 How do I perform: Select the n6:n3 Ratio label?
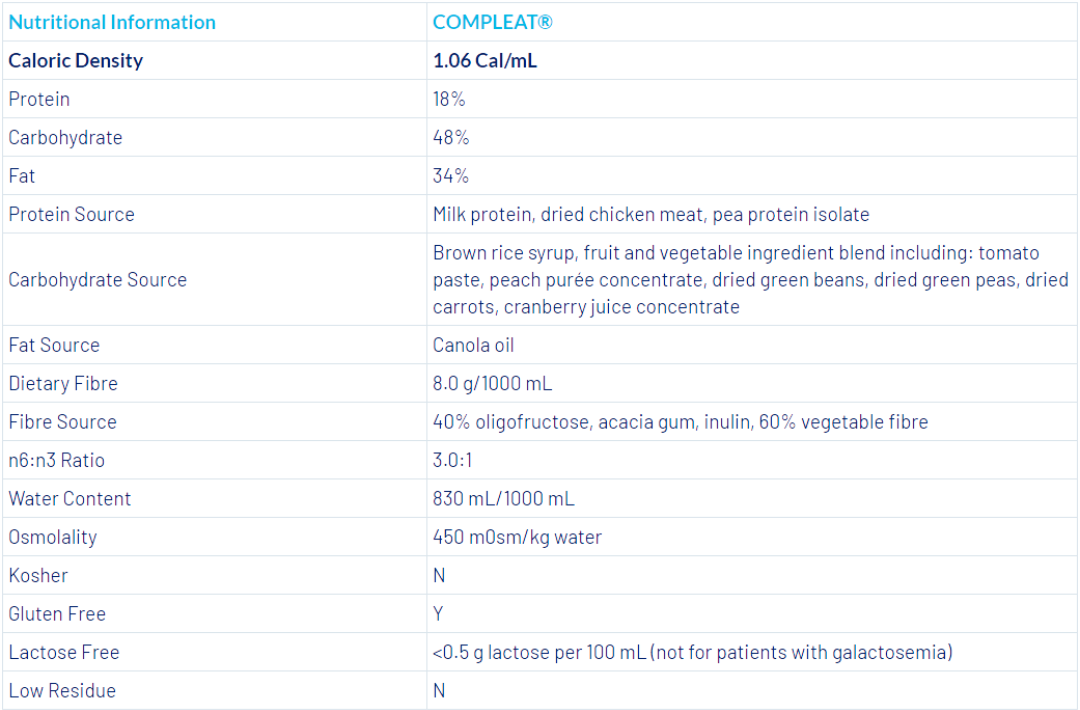[56, 460]
